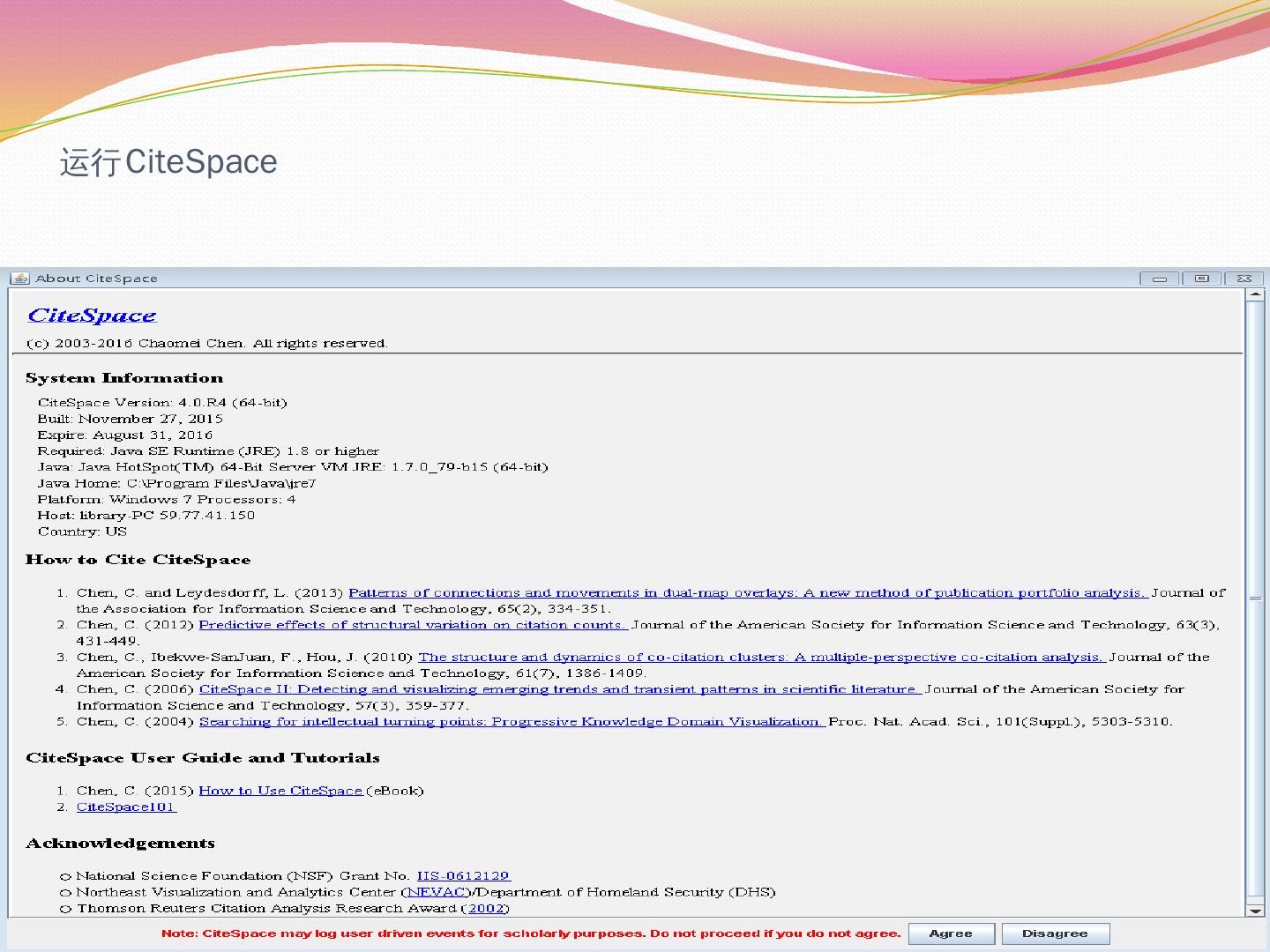Open How to Use CiteSpace eBook link
This screenshot has height=952, width=1270.
pos(280,791)
